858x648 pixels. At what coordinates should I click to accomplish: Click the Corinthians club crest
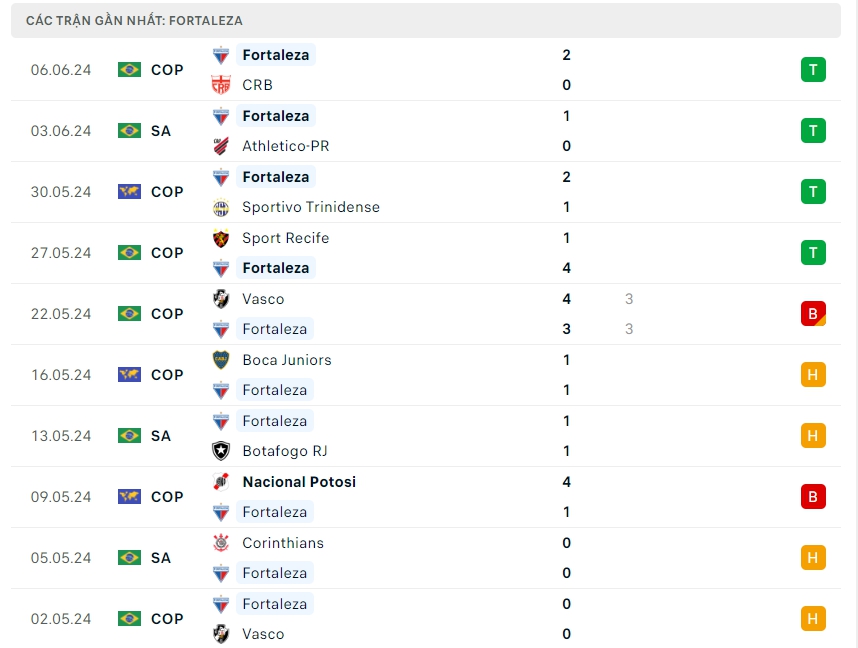coord(221,543)
